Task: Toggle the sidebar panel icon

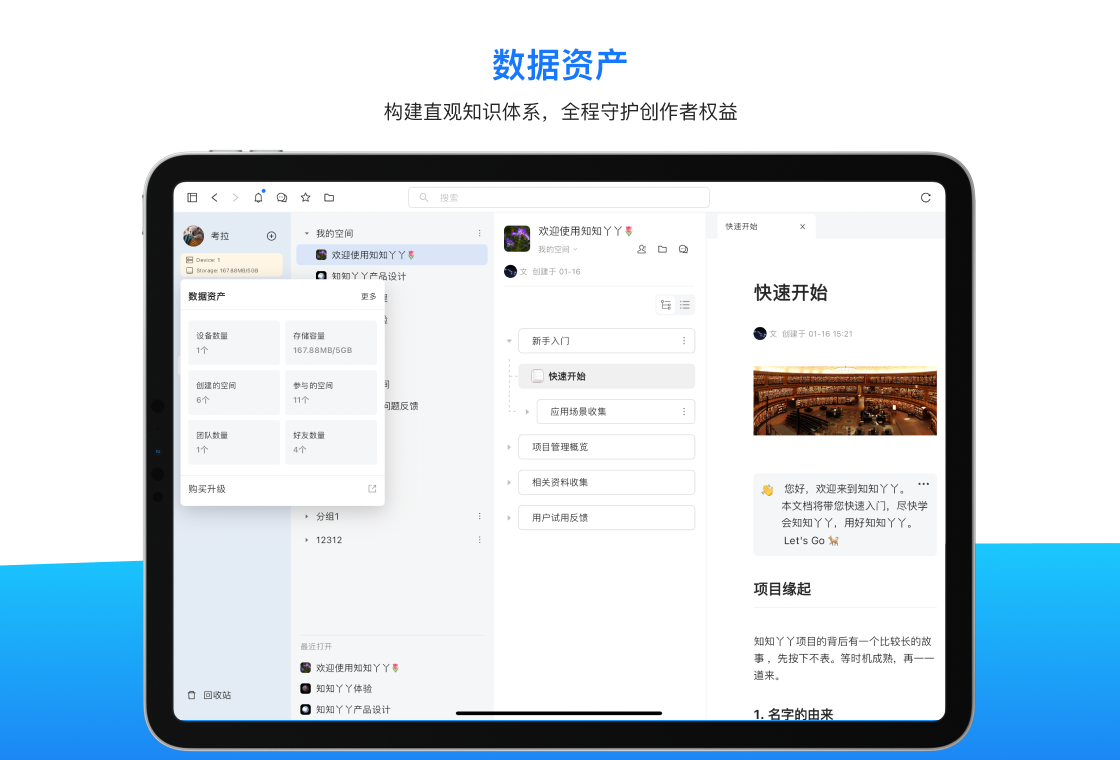Action: pyautogui.click(x=192, y=198)
